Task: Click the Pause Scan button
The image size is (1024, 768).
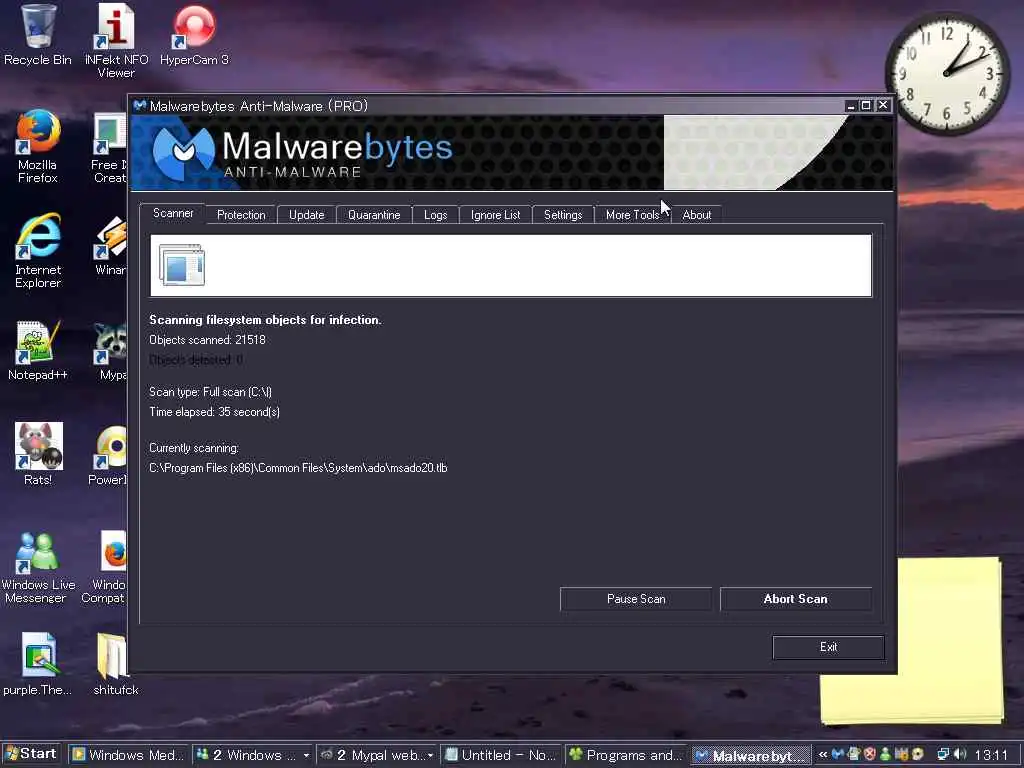Action: tap(636, 599)
